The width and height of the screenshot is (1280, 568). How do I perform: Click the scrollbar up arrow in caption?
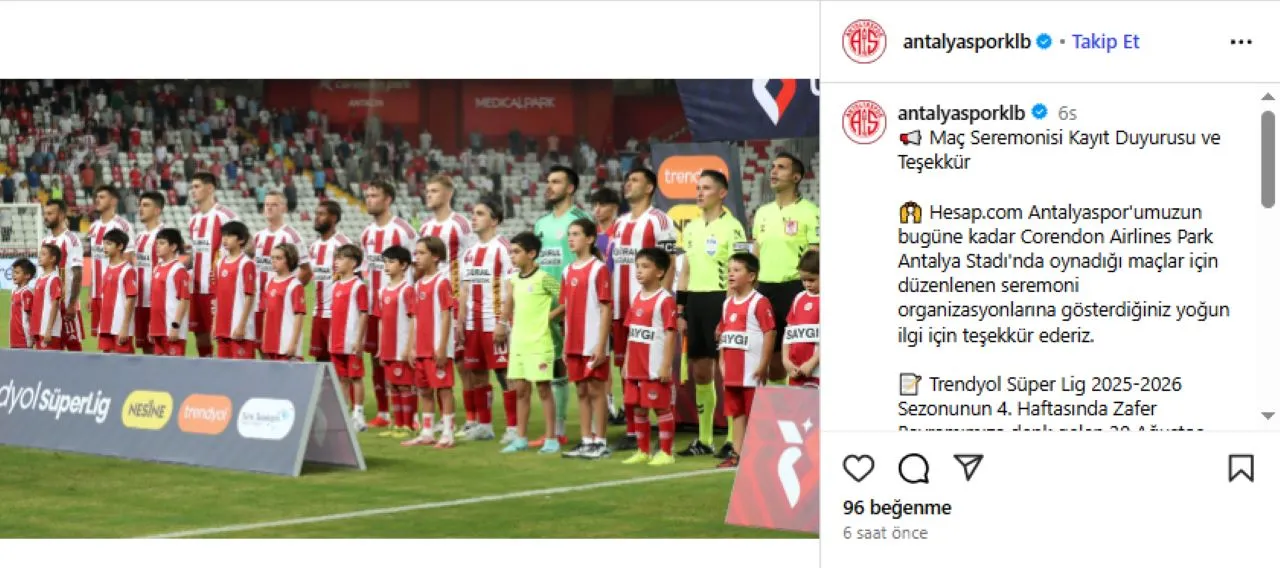point(1268,97)
